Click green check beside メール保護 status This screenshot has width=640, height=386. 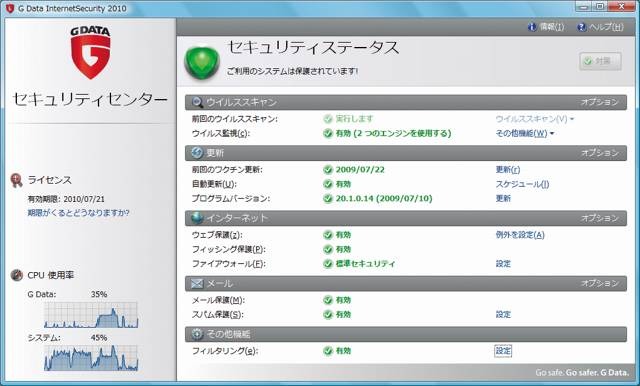tap(328, 300)
